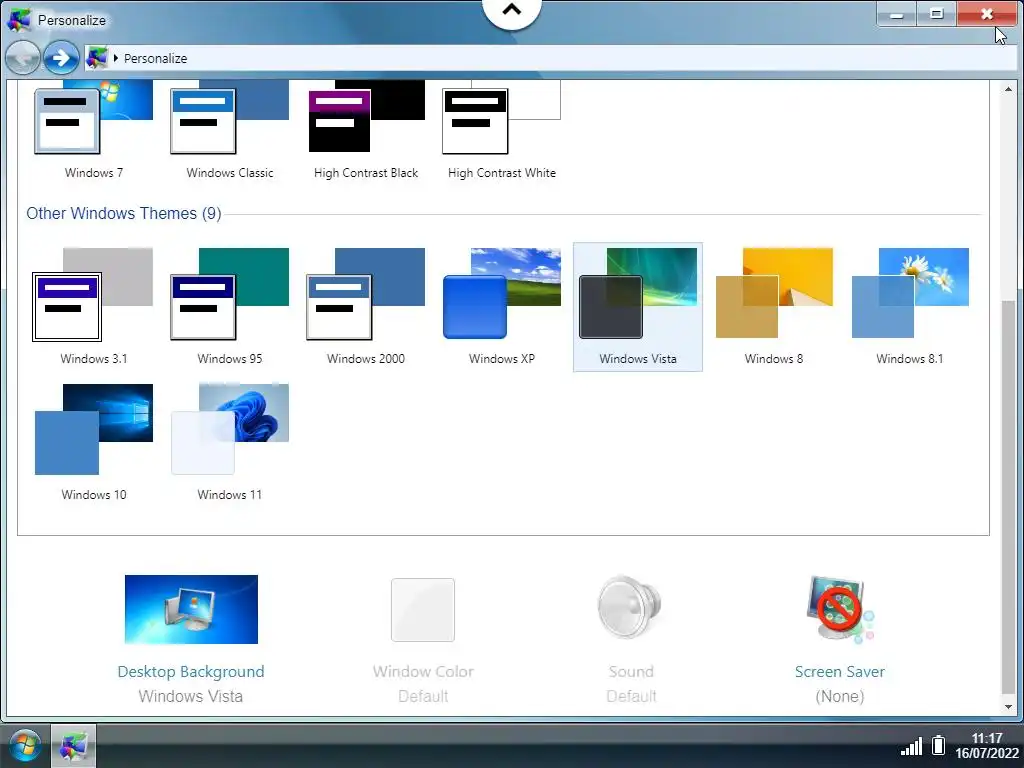1024x768 pixels.
Task: Select the Windows 3.1 theme
Action: click(93, 307)
